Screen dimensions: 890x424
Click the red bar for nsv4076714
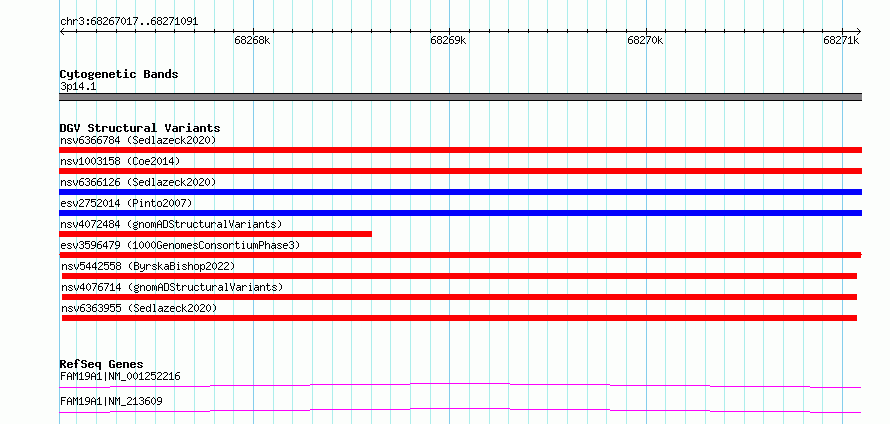click(x=459, y=297)
